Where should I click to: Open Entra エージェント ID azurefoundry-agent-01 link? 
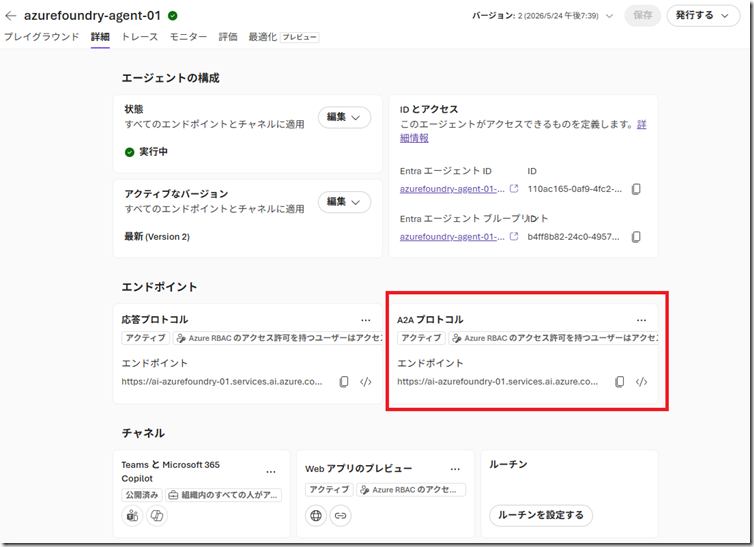452,189
